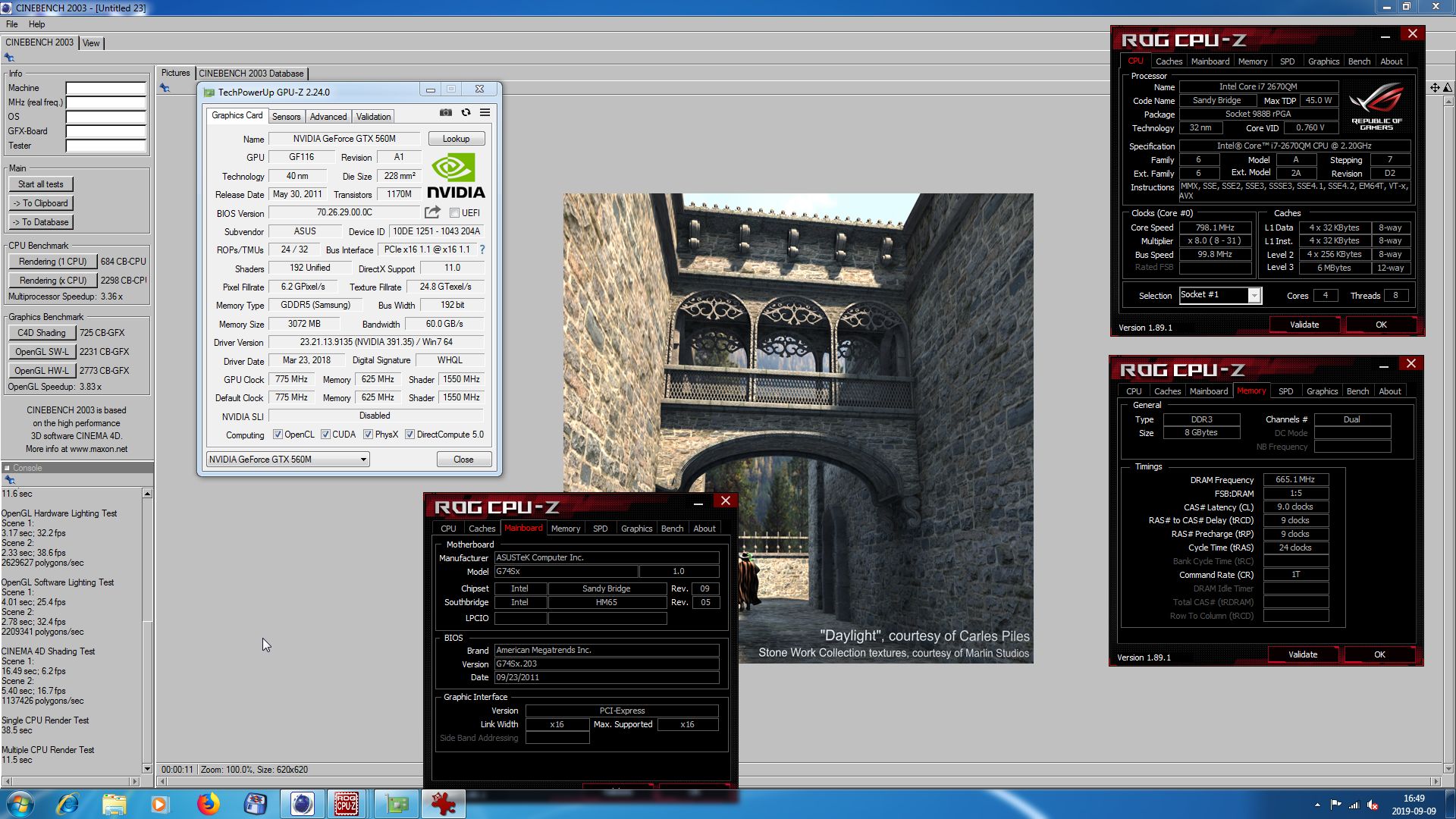Viewport: 1456px width, 819px height.
Task: Click picture view horizontal scrollbar right arrow
Action: pyautogui.click(x=1435, y=781)
